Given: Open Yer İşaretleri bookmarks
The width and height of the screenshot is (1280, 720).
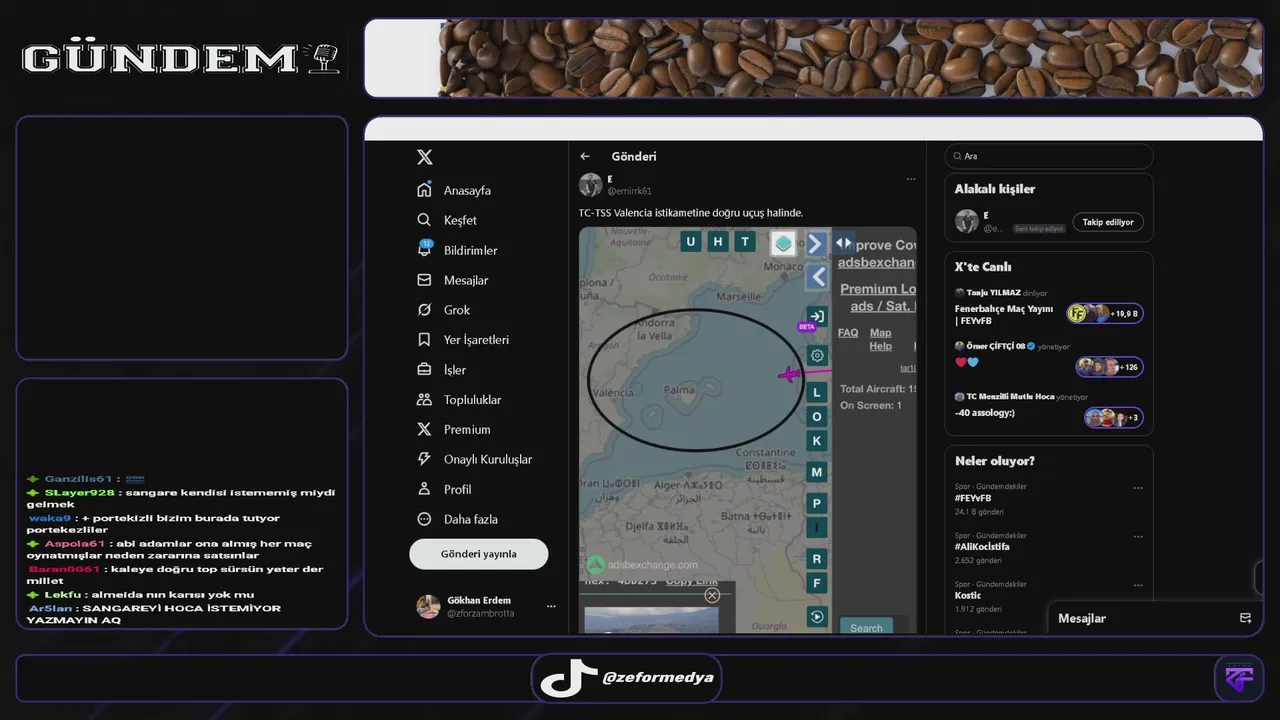Looking at the screenshot, I should (x=463, y=340).
